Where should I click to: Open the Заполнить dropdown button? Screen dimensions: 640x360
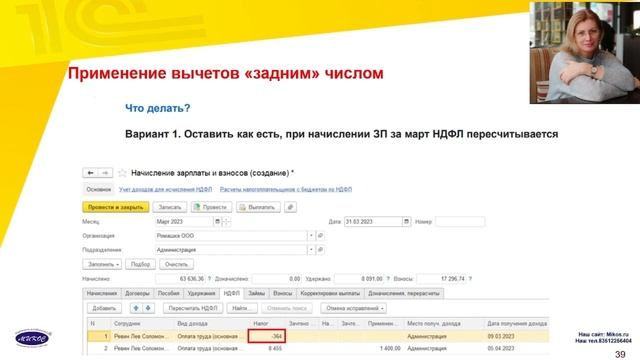[x=102, y=264]
